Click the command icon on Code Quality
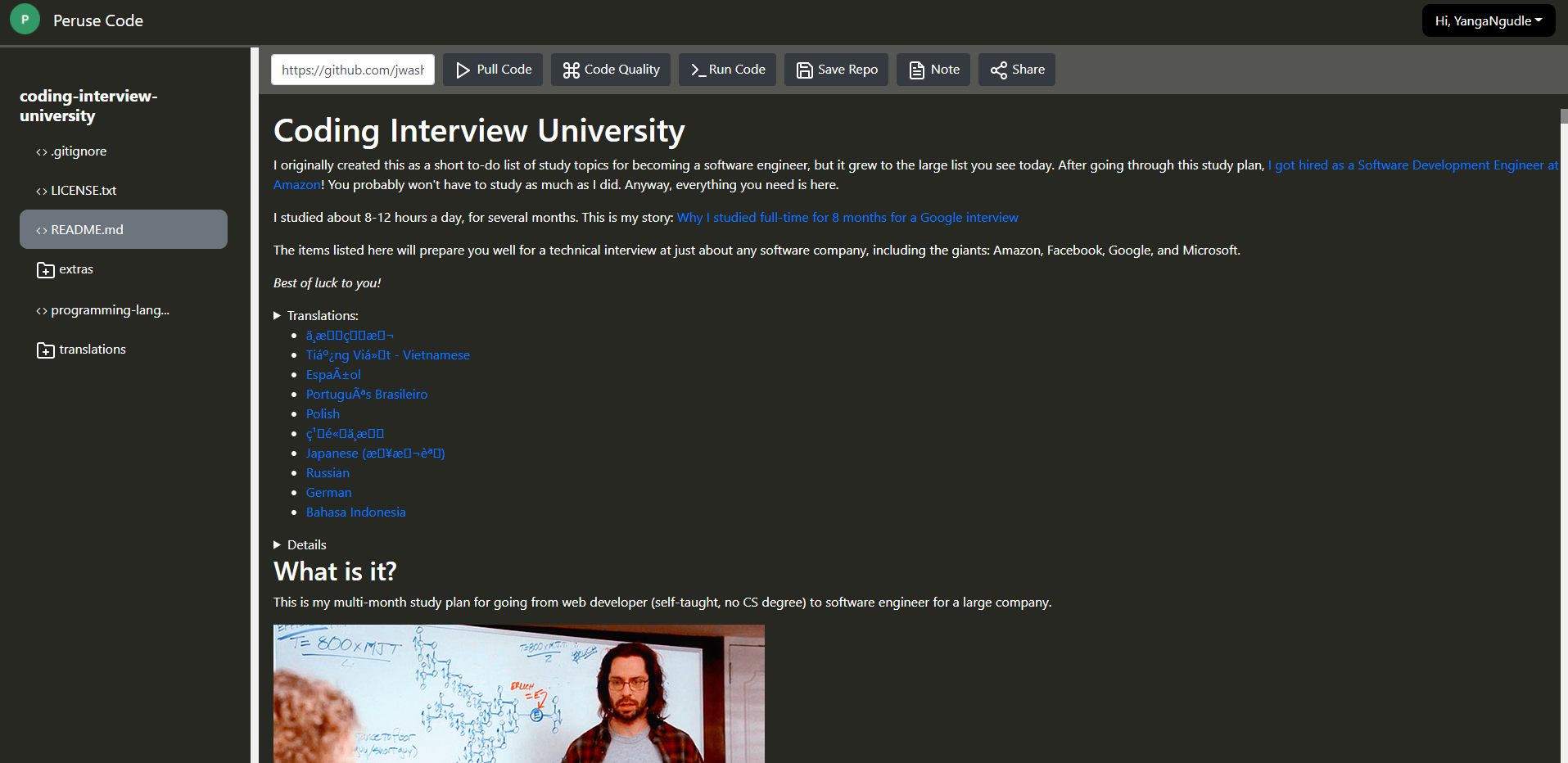Screen dimensions: 1568x763 (x=571, y=70)
